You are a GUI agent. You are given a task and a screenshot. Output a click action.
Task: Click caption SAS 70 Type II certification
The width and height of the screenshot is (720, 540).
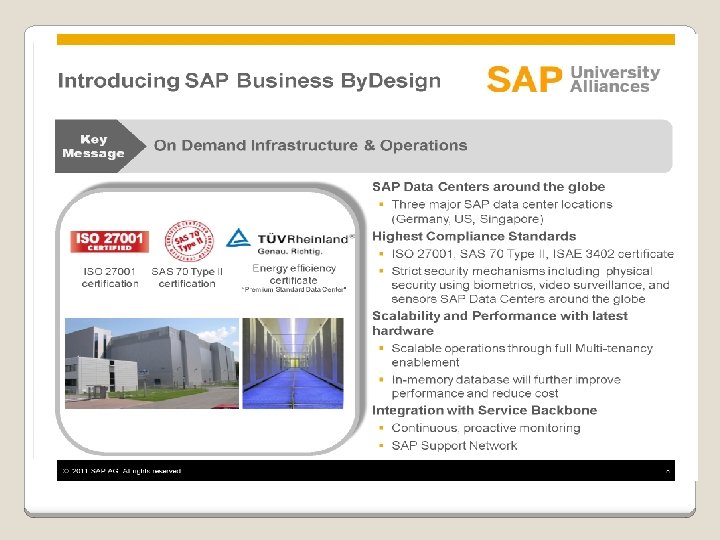(x=187, y=277)
